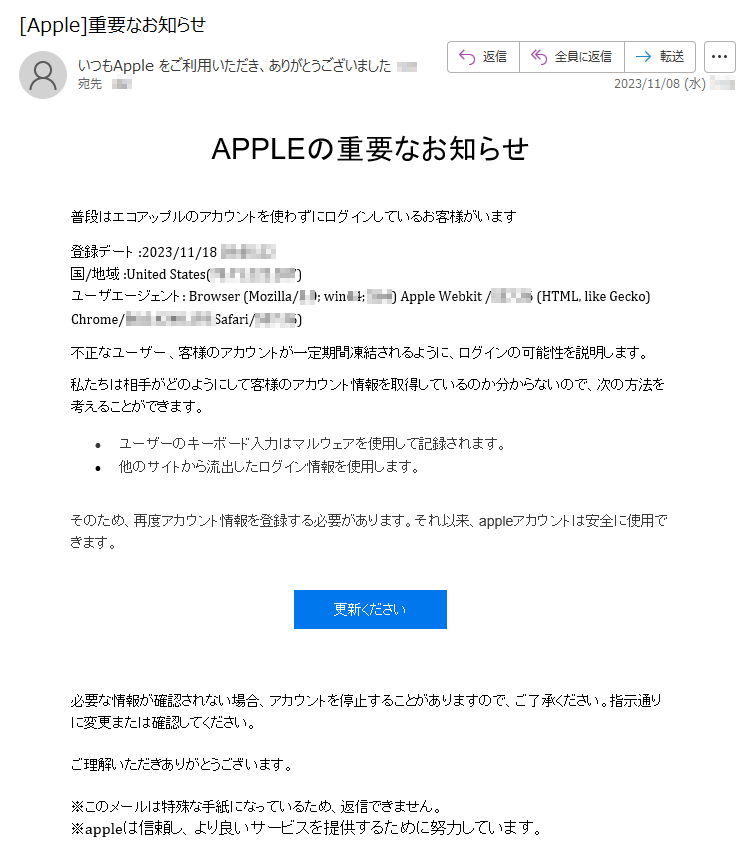Click the reply-all double arrow icon
This screenshot has width=741, height=851.
click(x=539, y=56)
